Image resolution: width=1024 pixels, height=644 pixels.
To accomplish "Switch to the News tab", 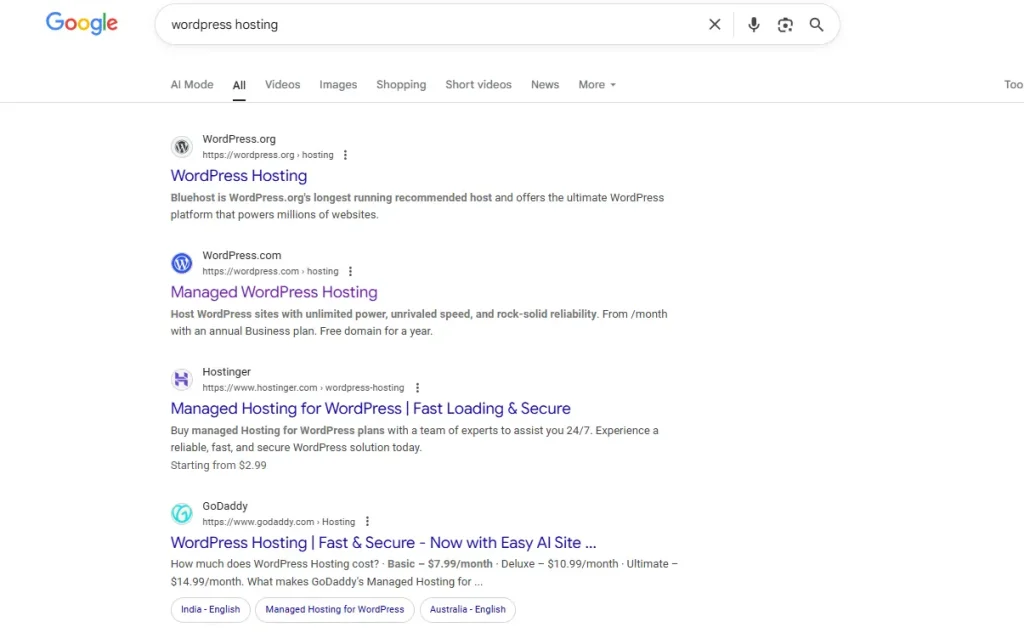I will (x=545, y=84).
